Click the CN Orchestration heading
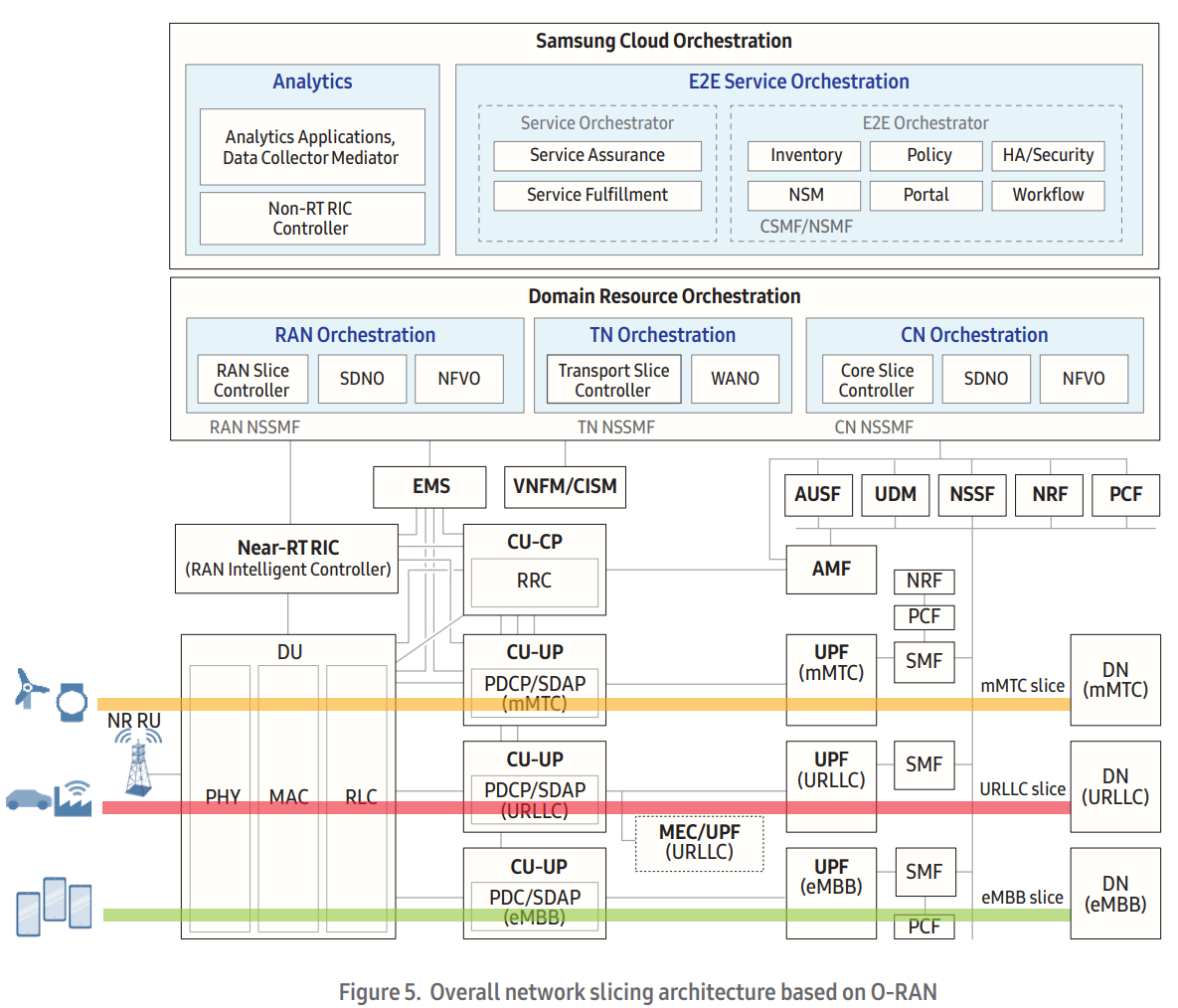This screenshot has width=1178, height=1008. (x=974, y=335)
